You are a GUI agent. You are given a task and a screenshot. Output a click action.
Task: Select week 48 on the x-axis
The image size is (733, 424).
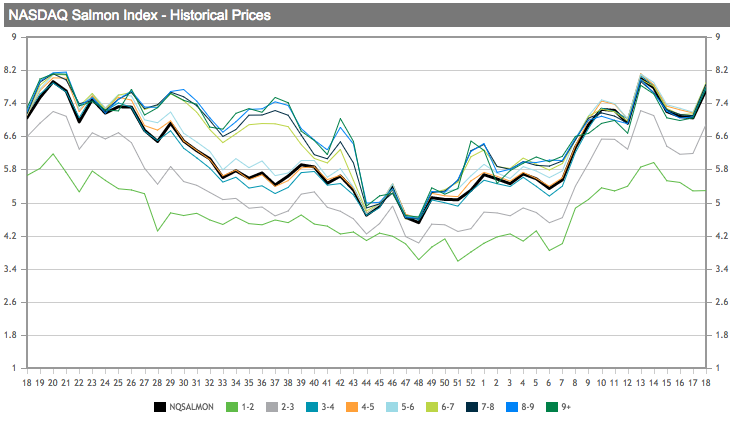(418, 383)
